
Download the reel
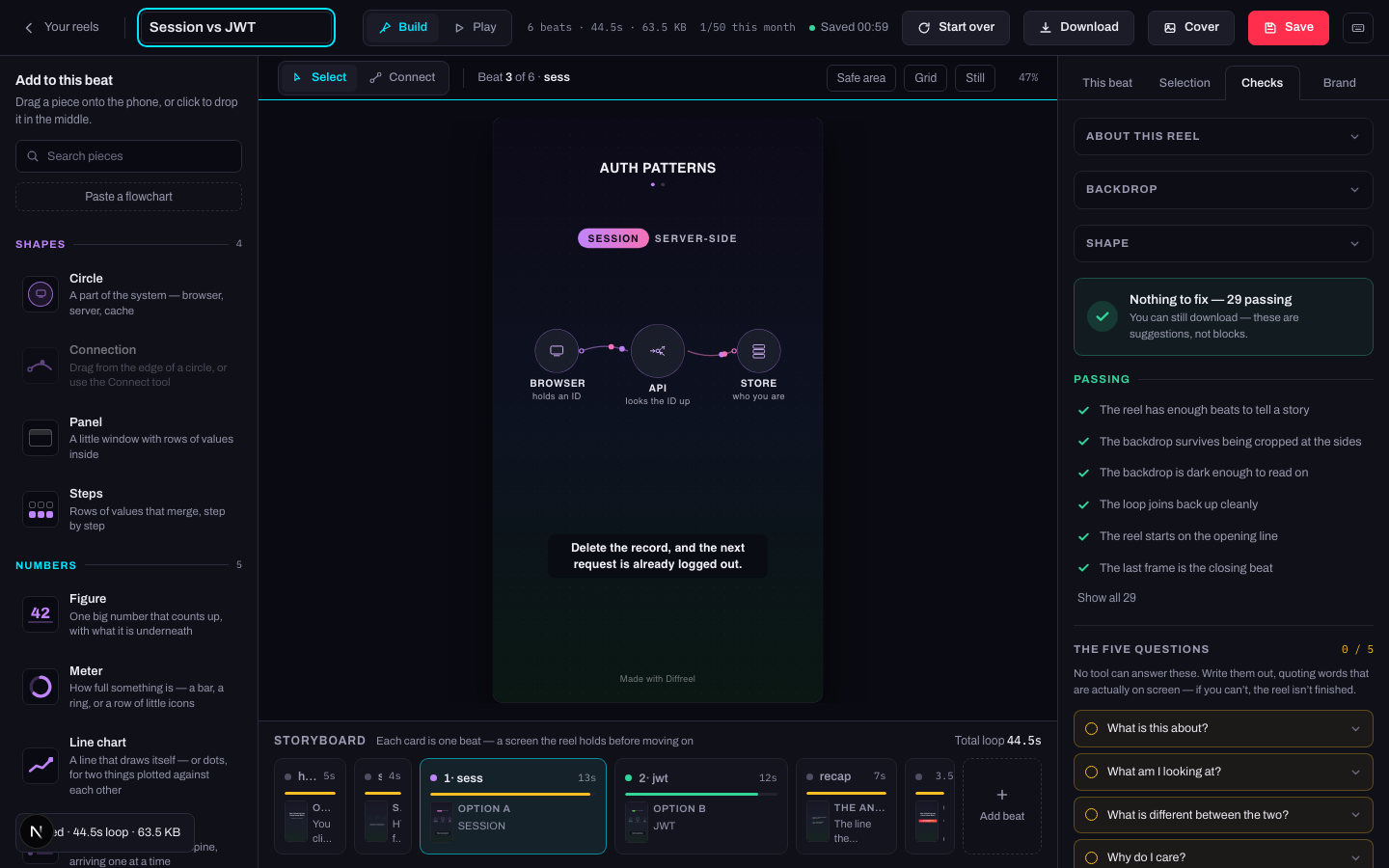tap(1078, 28)
